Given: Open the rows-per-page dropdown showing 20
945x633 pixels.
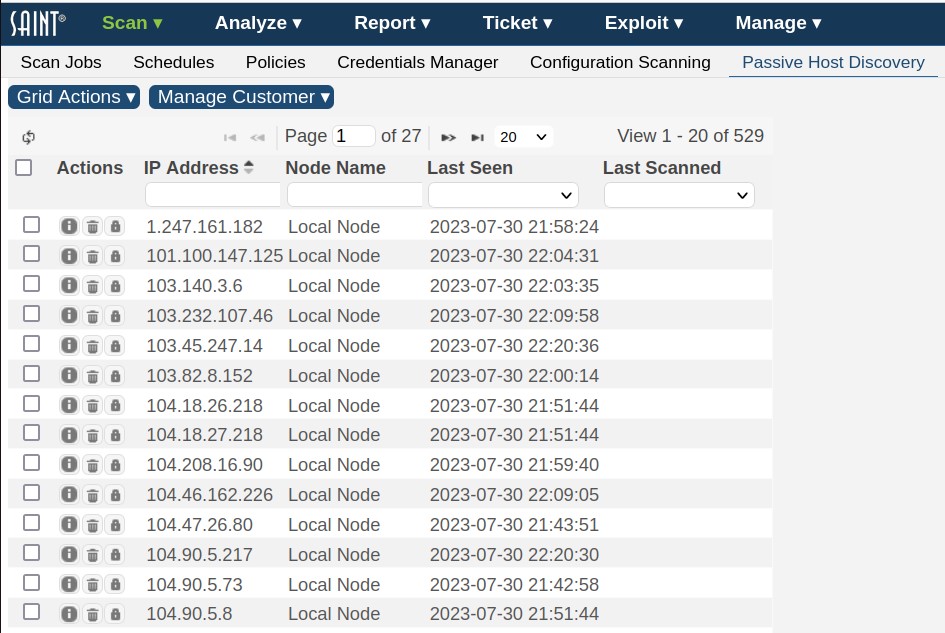Looking at the screenshot, I should (524, 137).
